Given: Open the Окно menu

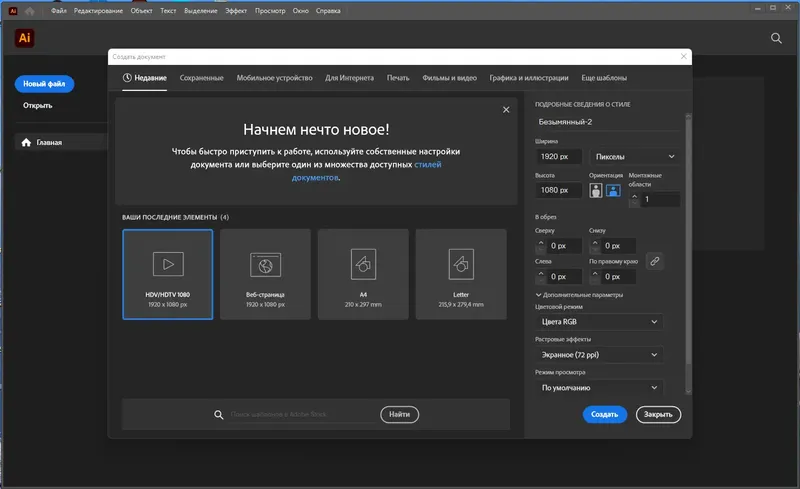Looking at the screenshot, I should click(x=301, y=11).
